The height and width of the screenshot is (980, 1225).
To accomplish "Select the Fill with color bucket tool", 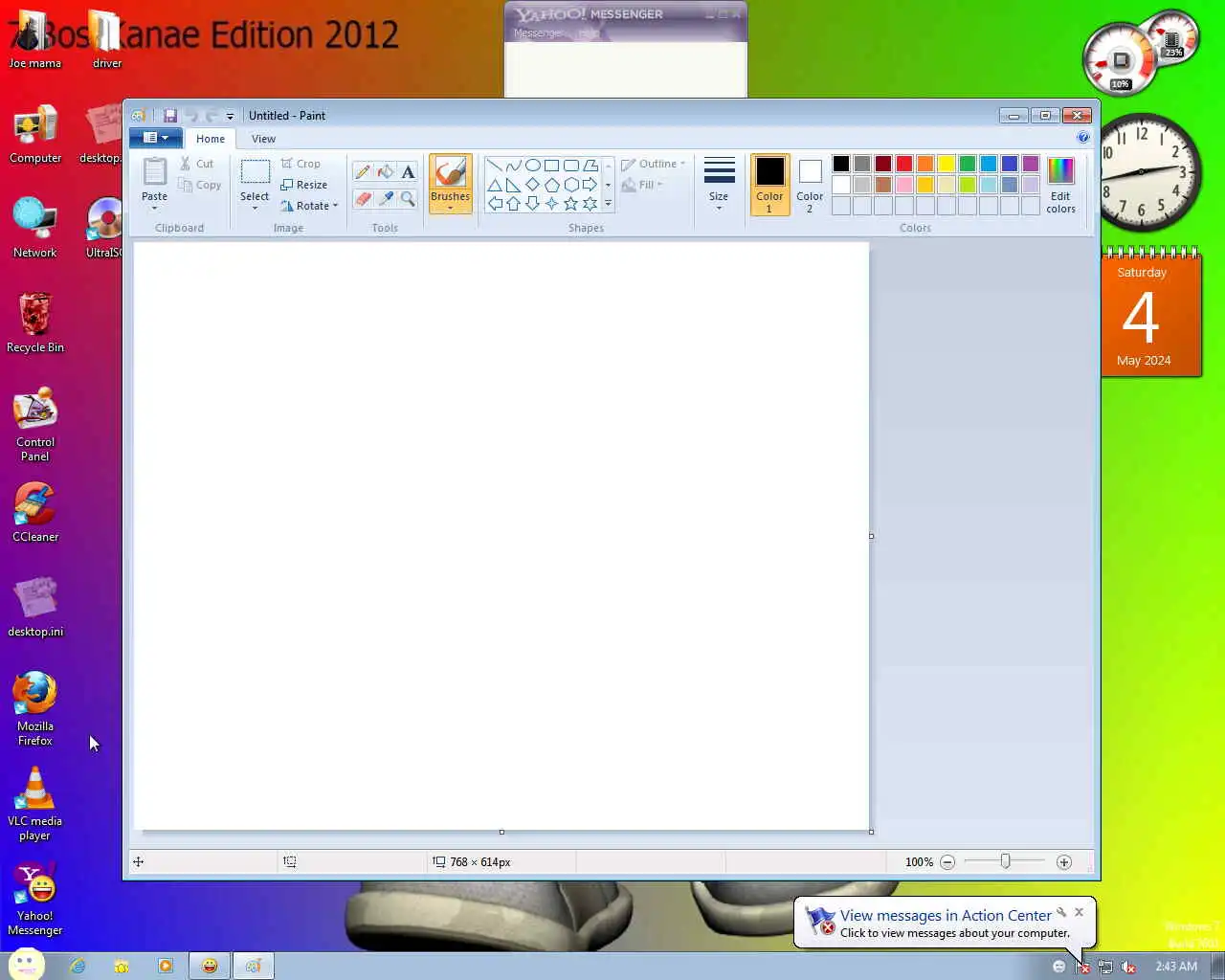I will click(386, 172).
